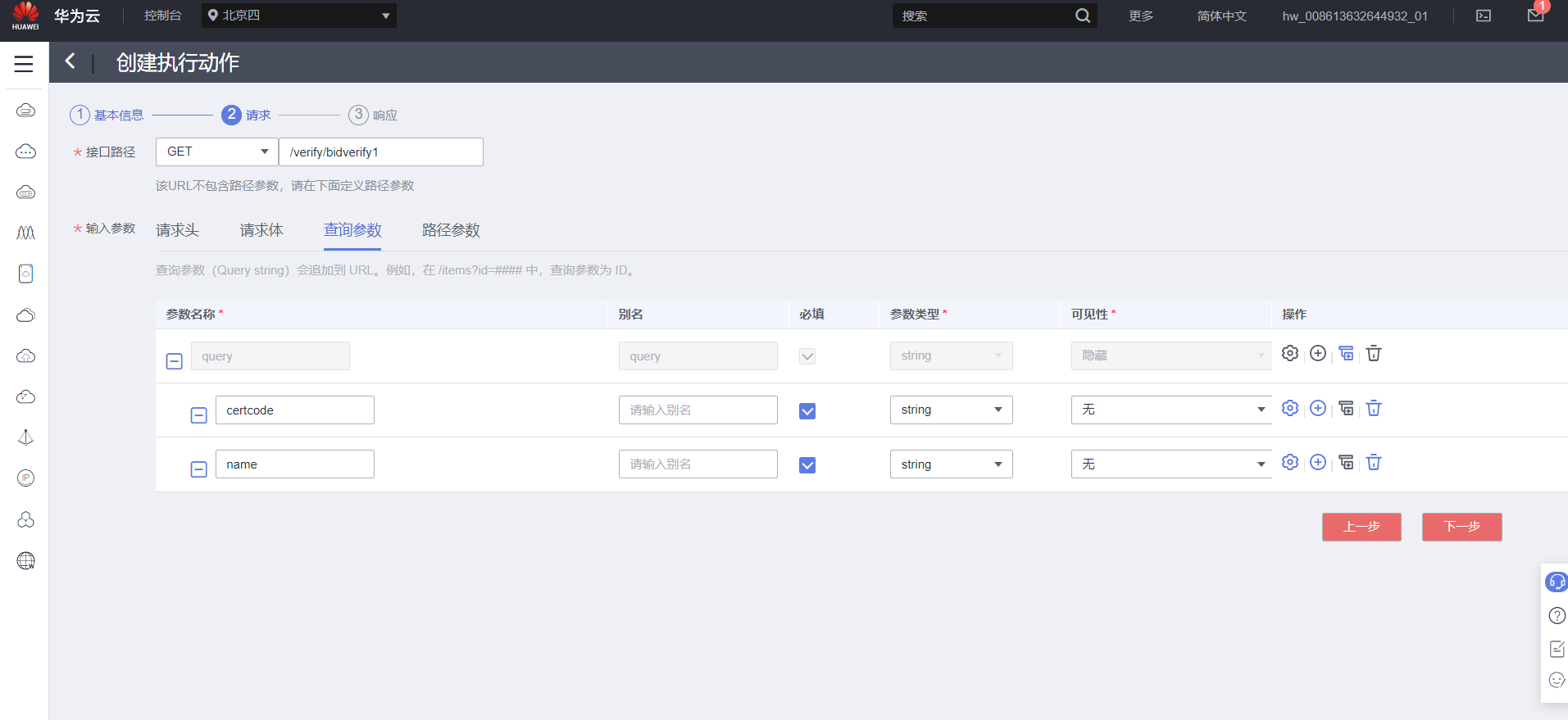Click the interface path input field

coord(381,152)
